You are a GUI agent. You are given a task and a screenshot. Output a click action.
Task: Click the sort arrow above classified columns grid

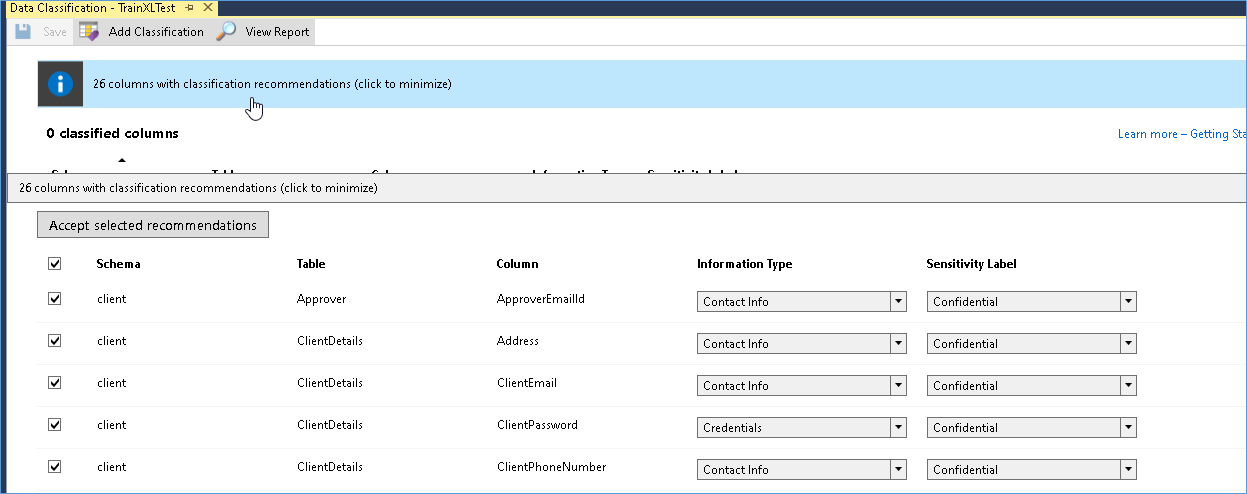[121, 159]
